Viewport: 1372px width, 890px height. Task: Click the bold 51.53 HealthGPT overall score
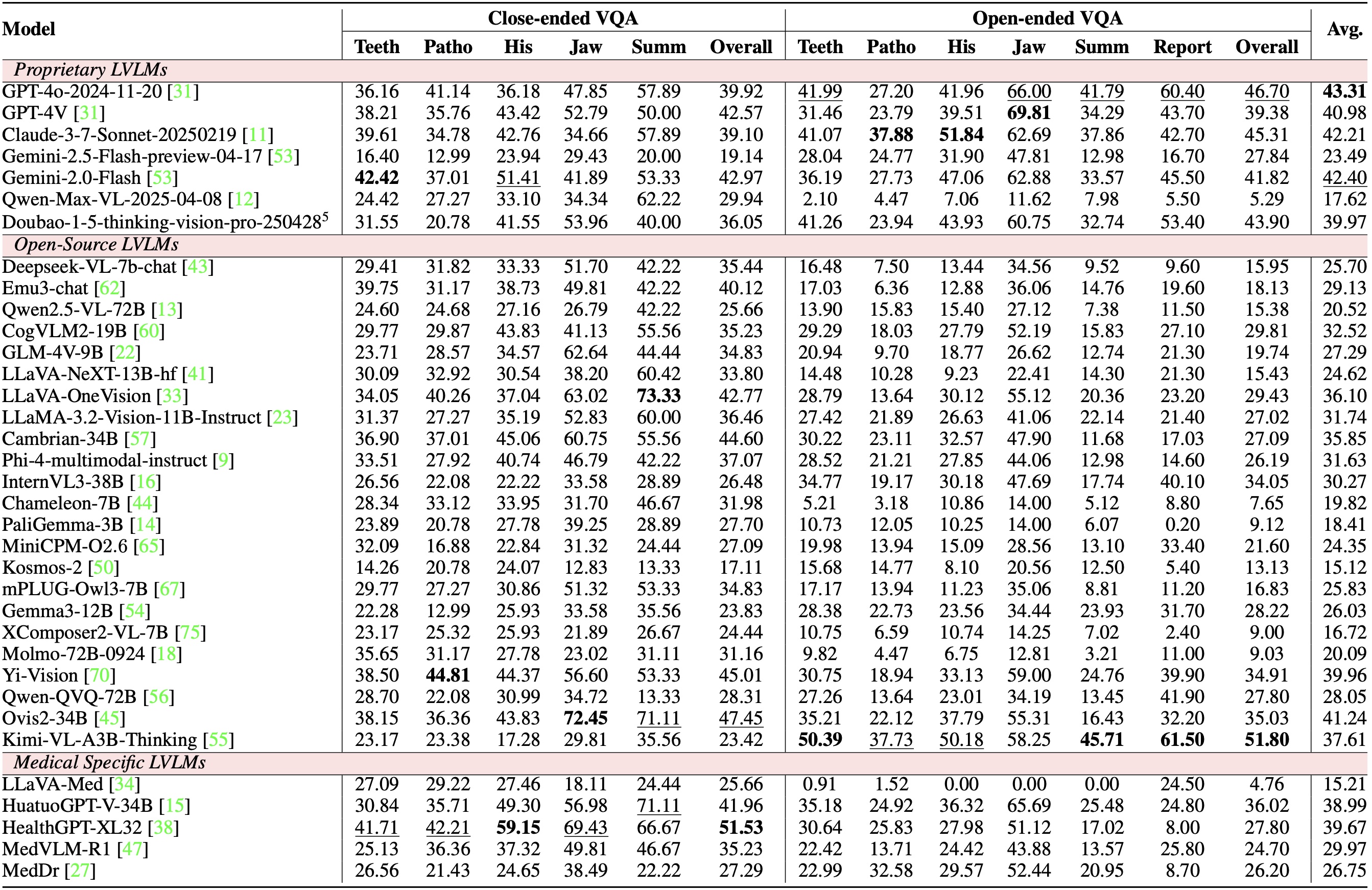pos(741,828)
